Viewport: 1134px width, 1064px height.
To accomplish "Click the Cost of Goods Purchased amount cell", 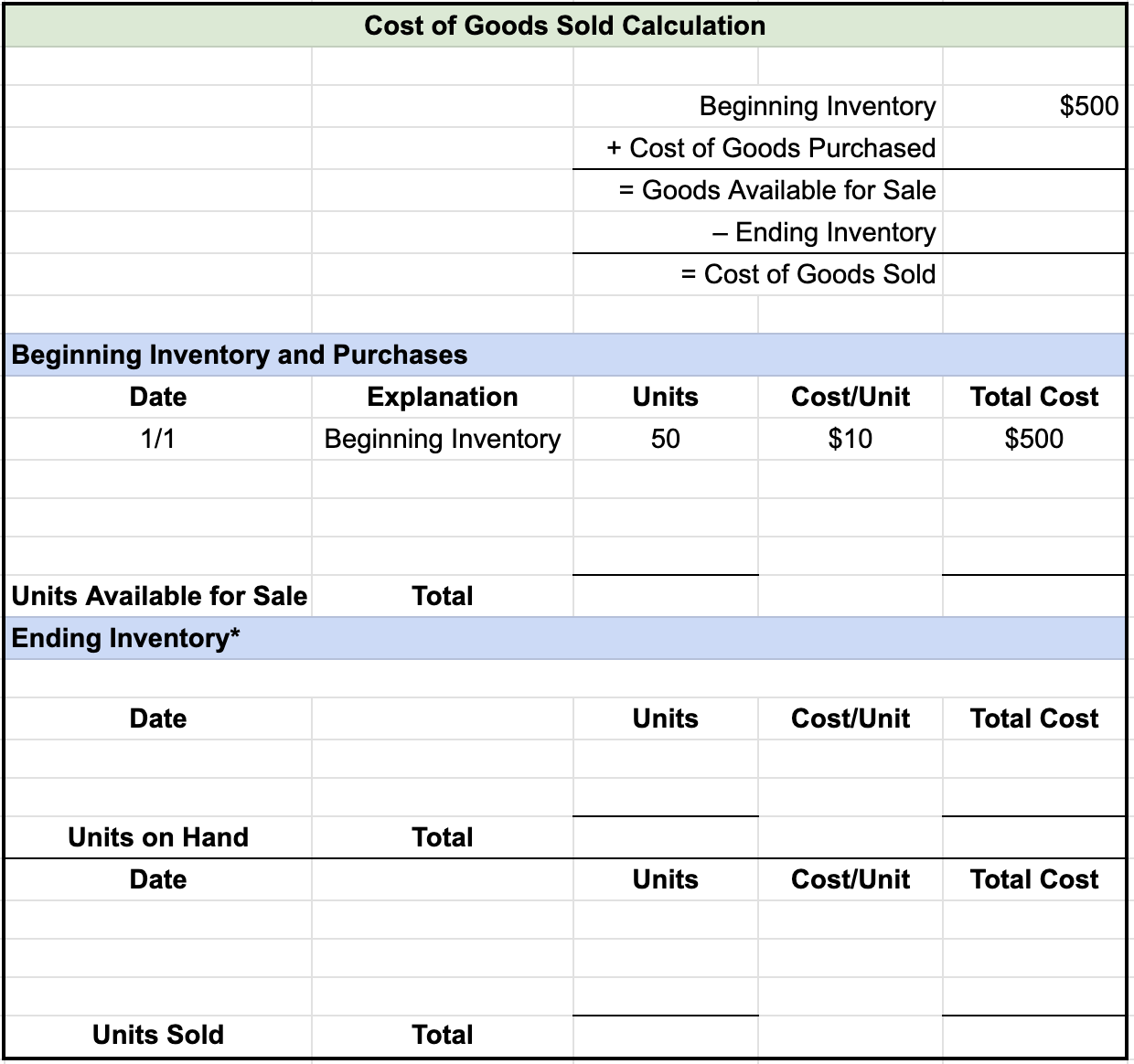I will [1033, 148].
